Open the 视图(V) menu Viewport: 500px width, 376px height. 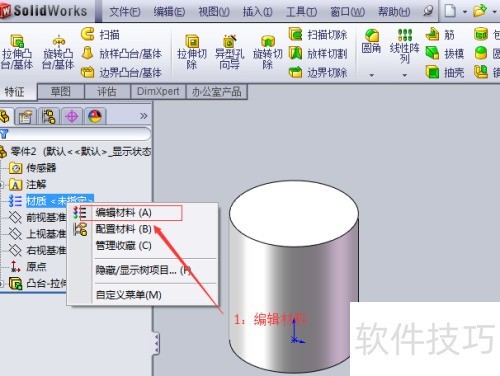coord(214,12)
